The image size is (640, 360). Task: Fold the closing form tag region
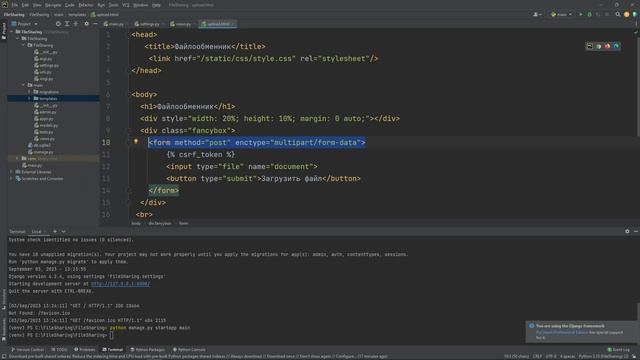[128, 191]
